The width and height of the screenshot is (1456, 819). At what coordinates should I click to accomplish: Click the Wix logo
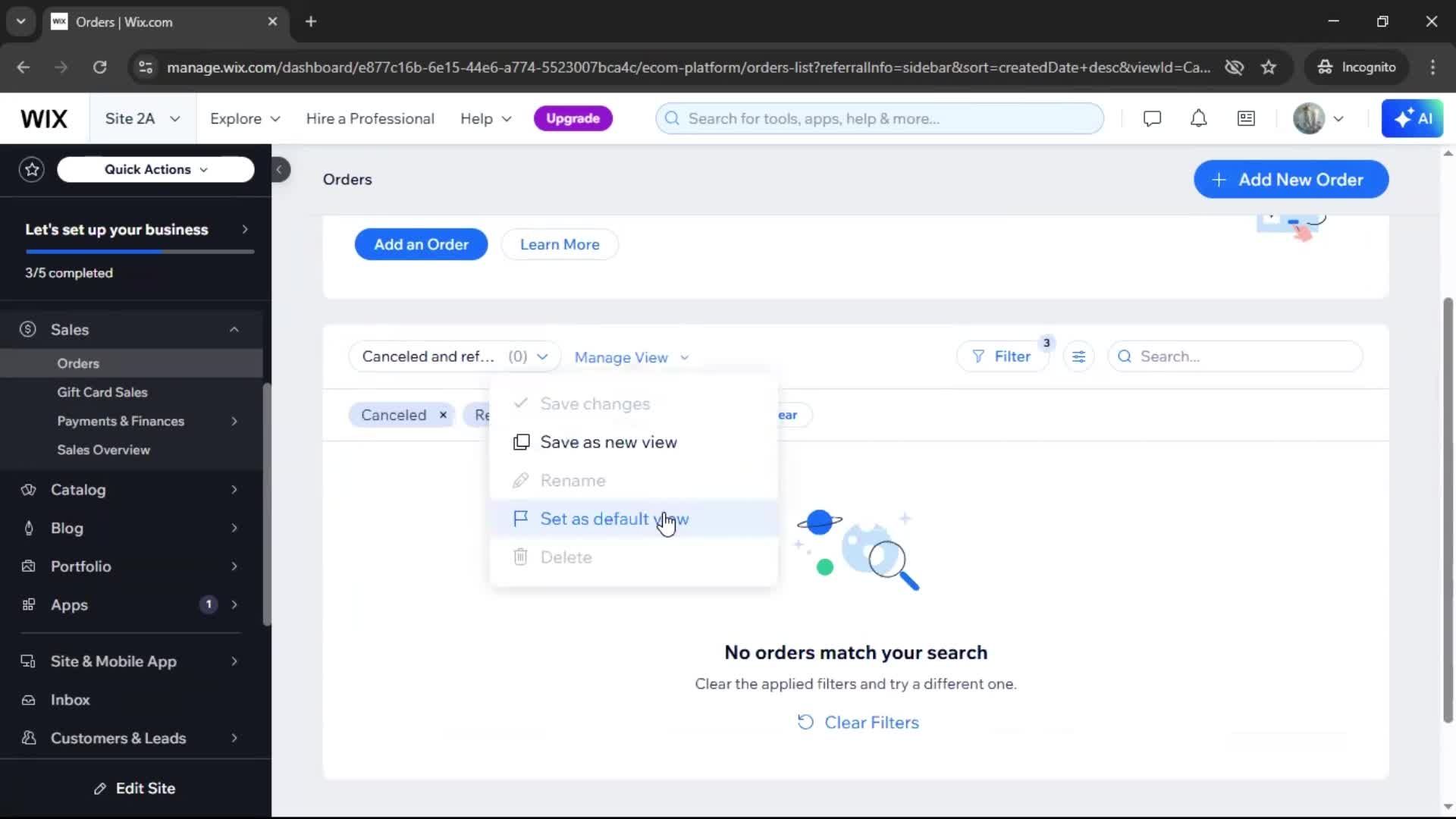pyautogui.click(x=44, y=119)
